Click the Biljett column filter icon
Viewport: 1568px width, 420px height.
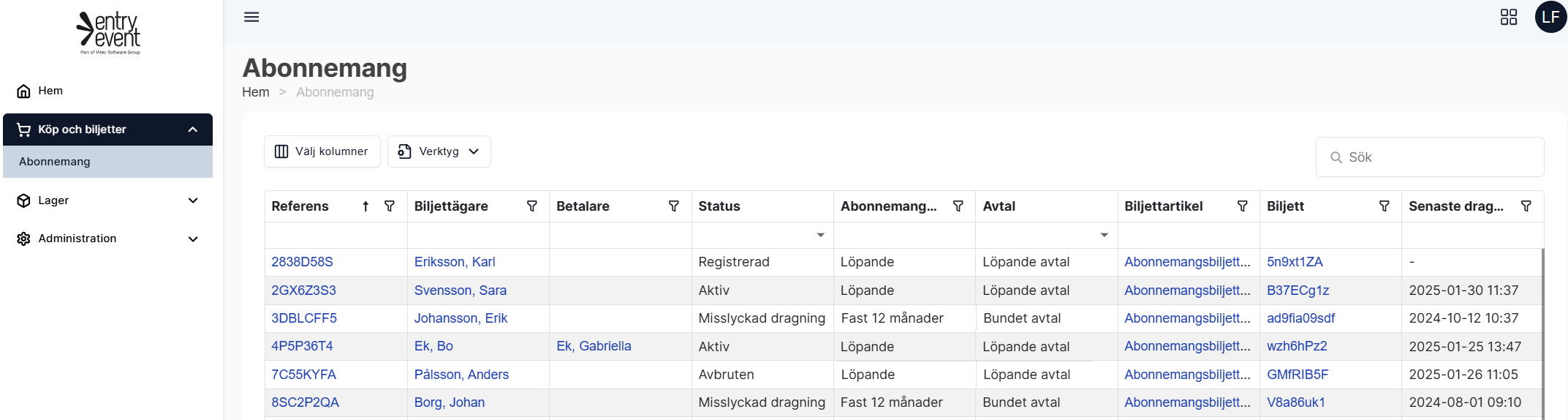pyautogui.click(x=1384, y=206)
